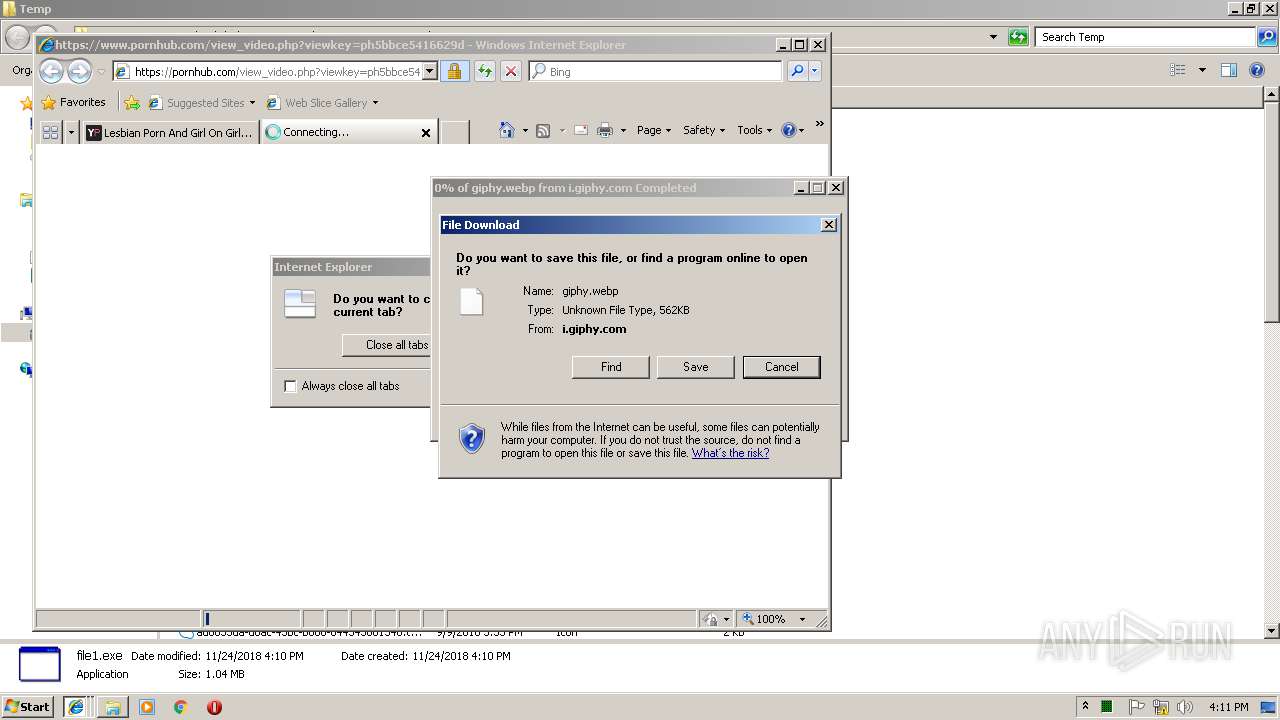
Task: Expand folder view options arrow
Action: coord(1202,70)
